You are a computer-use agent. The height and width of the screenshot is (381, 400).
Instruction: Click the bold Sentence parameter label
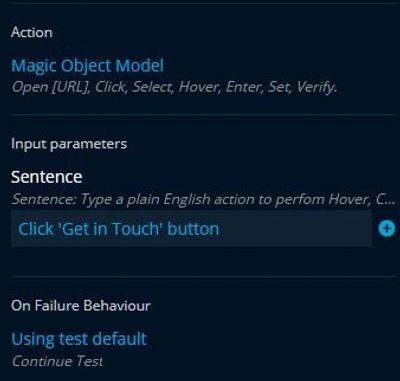point(47,177)
